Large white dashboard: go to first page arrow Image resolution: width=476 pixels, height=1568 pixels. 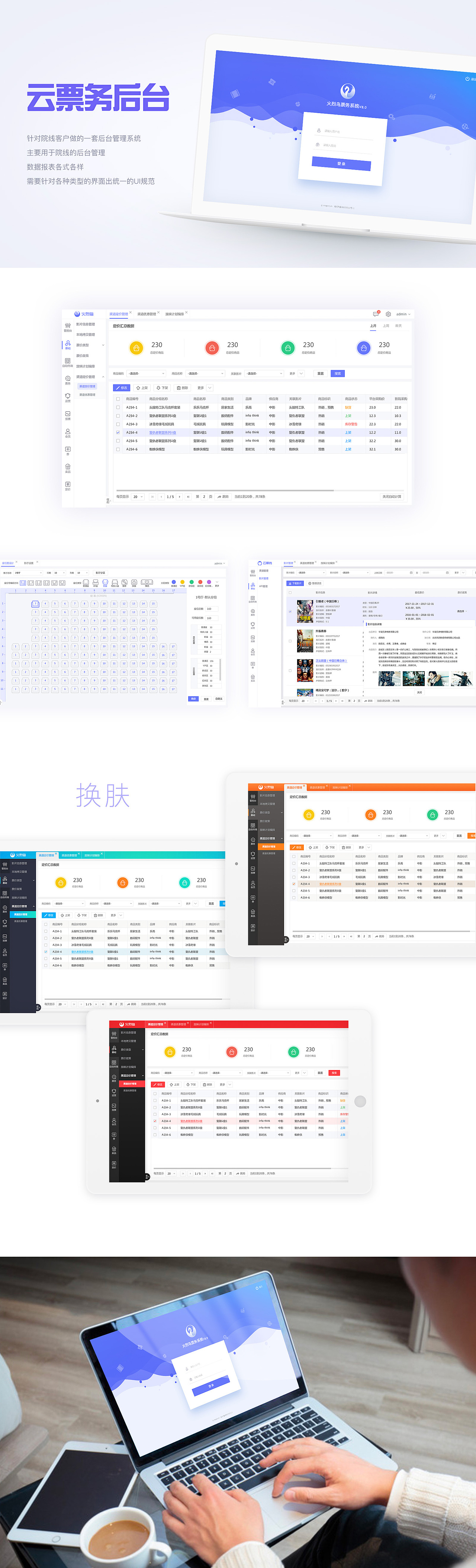pyautogui.click(x=152, y=497)
